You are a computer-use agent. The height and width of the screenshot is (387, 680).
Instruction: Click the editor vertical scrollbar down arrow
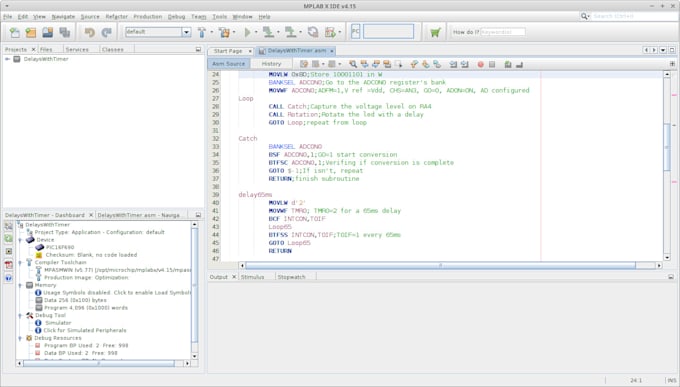click(x=667, y=257)
